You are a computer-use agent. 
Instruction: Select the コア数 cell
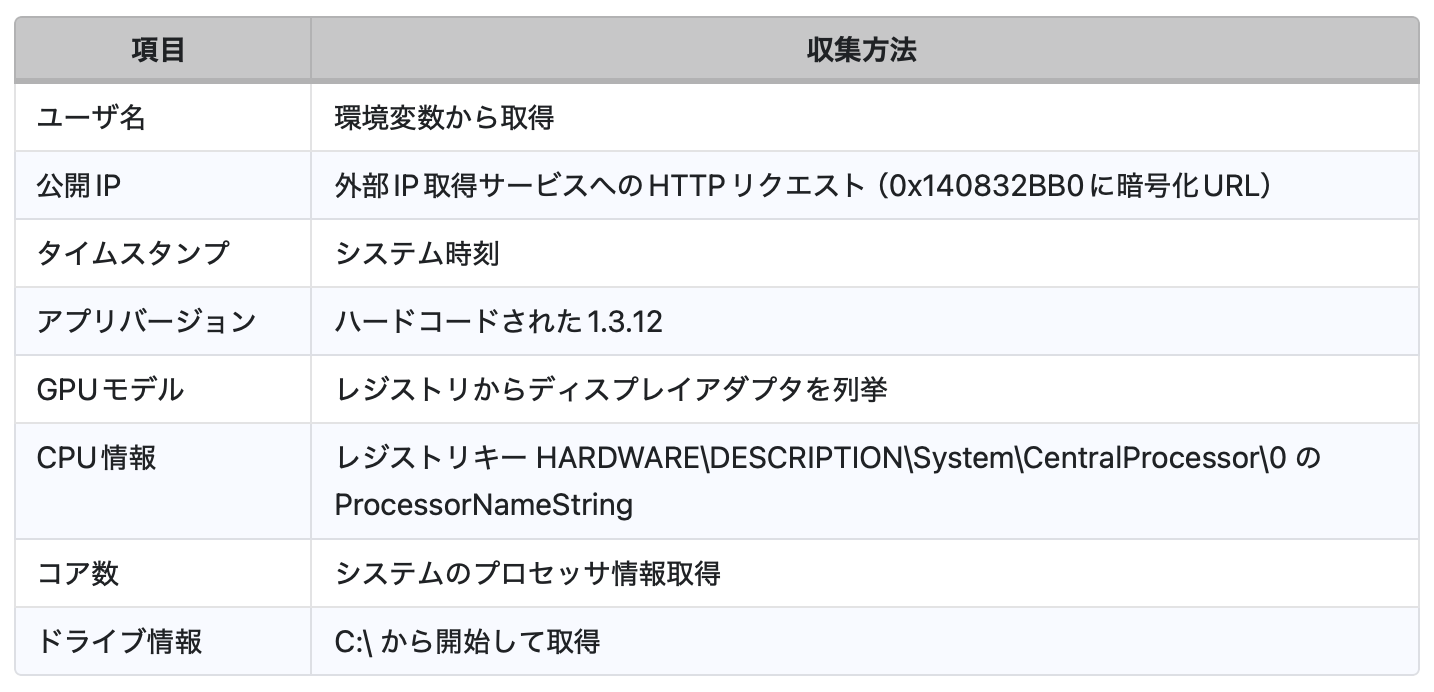[78, 574]
